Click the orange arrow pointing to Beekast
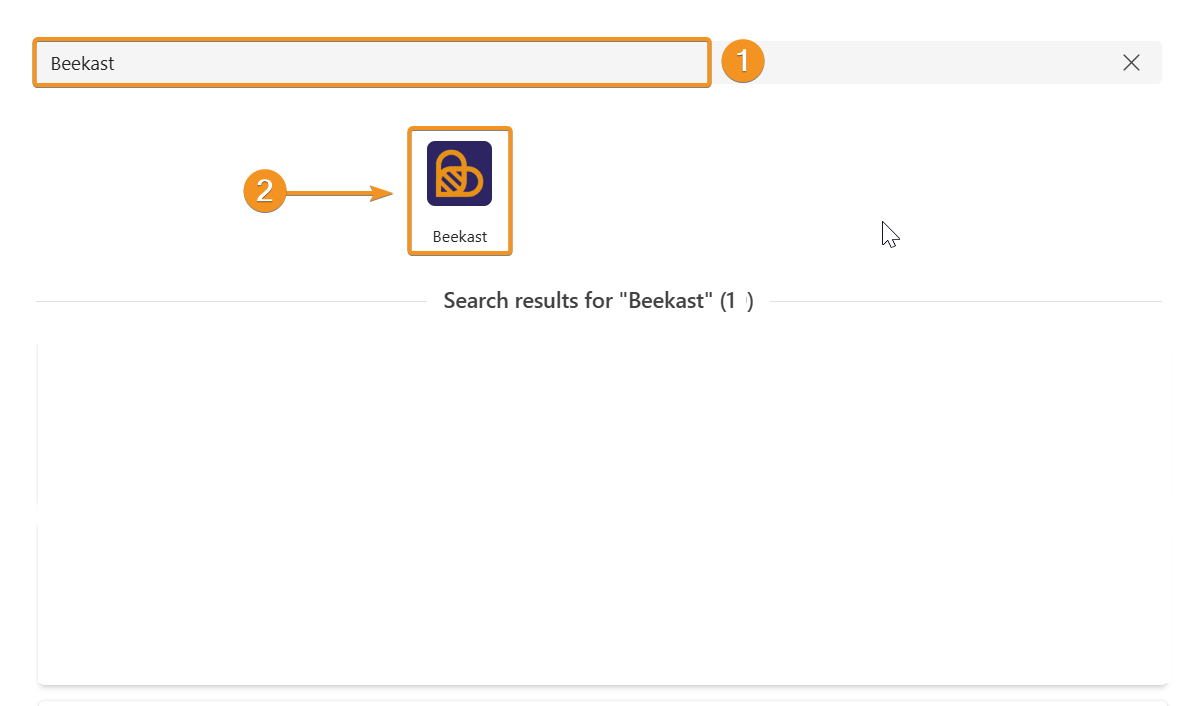The image size is (1195, 706). point(340,193)
